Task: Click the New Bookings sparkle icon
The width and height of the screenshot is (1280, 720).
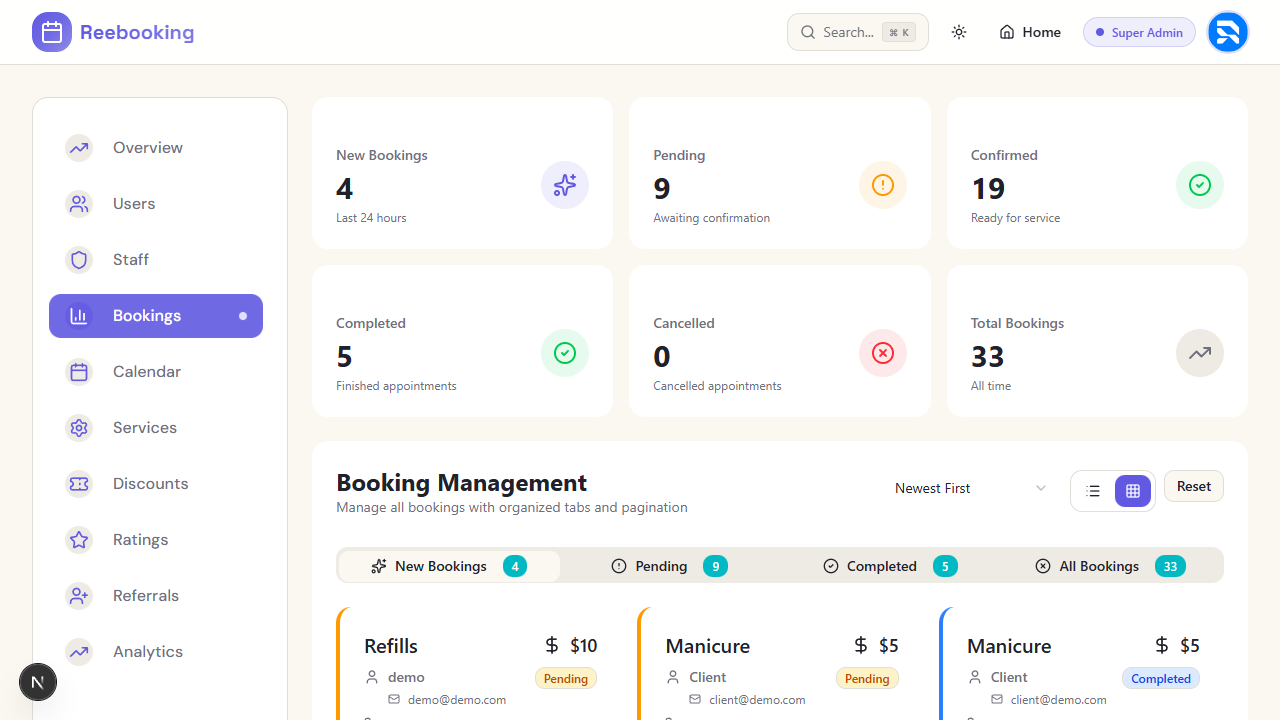Action: click(x=565, y=185)
